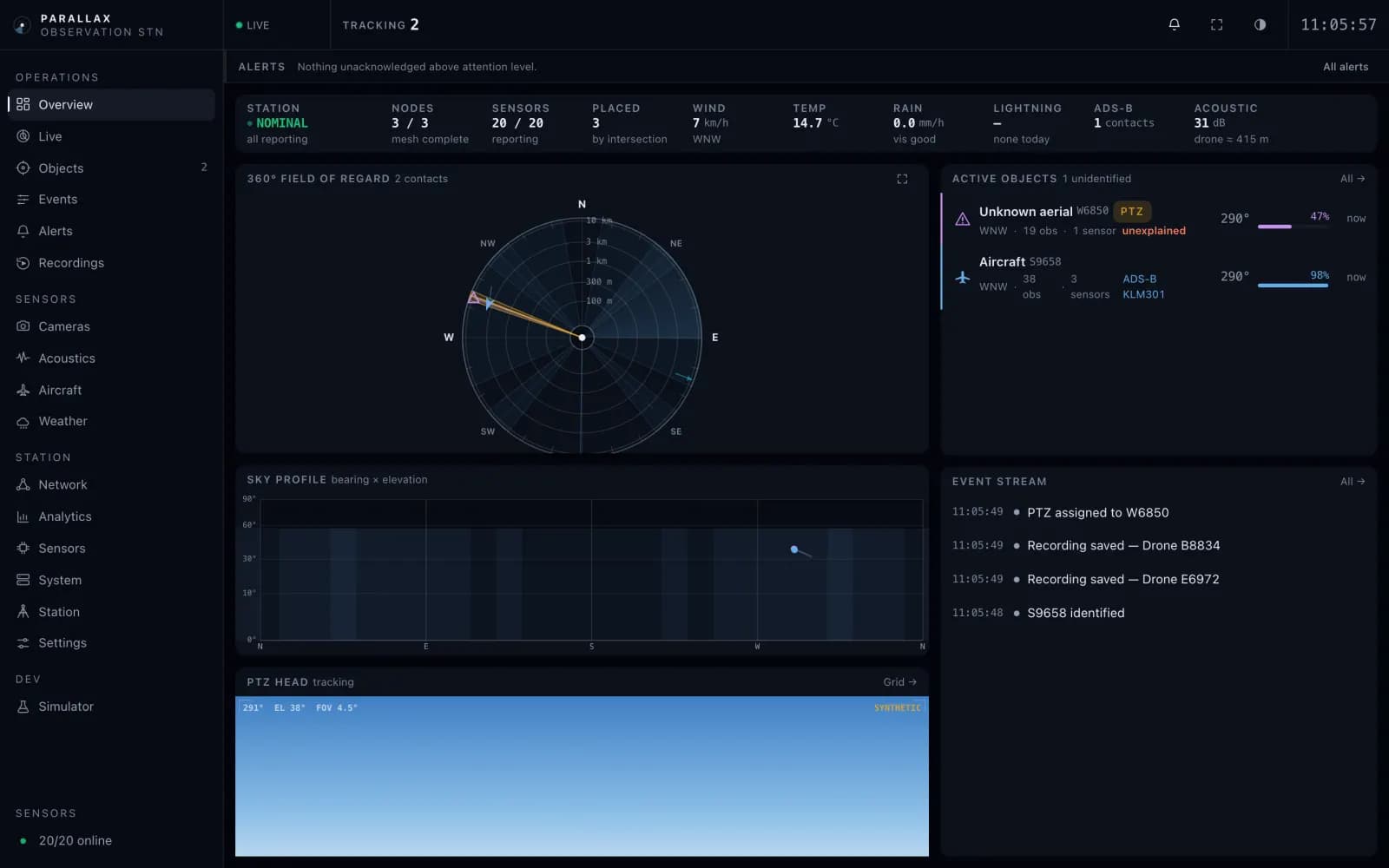Click the PTZ badge on W6850
This screenshot has width=1389, height=868.
(1131, 211)
